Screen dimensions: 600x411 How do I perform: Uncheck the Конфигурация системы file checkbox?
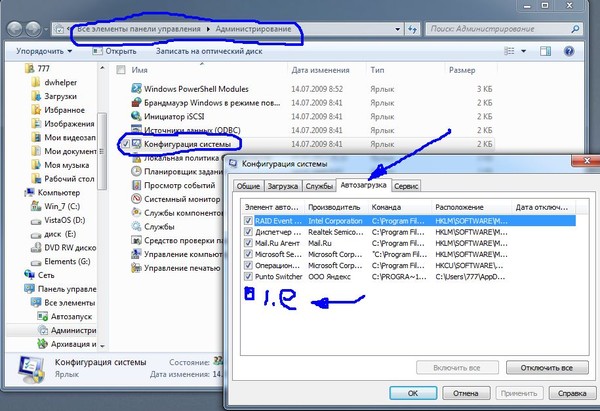pyautogui.click(x=126, y=144)
